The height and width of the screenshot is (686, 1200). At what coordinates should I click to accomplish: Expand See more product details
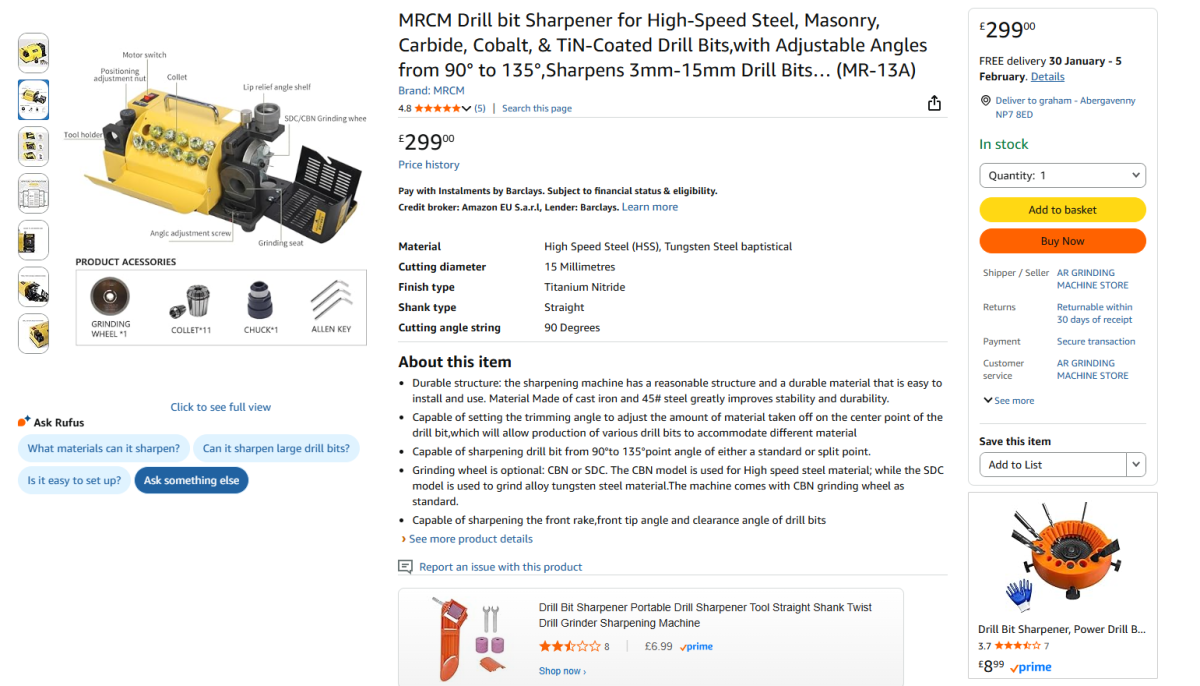pos(470,539)
